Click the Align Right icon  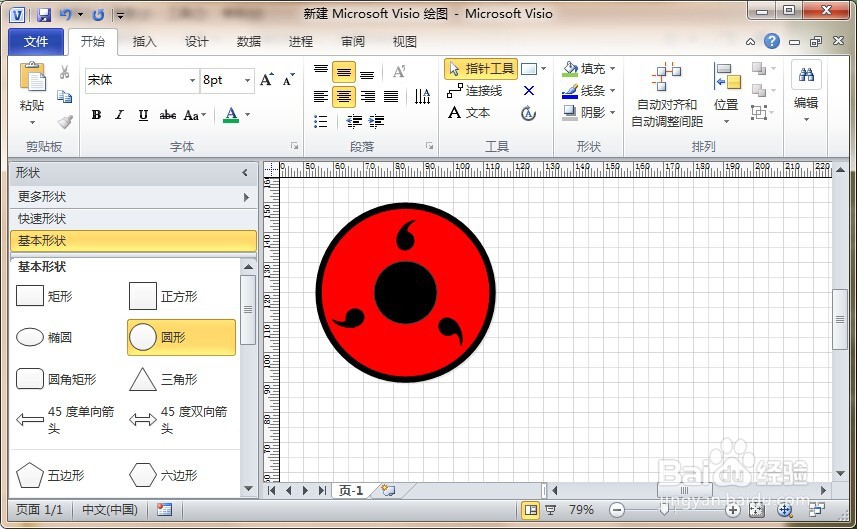[368, 97]
